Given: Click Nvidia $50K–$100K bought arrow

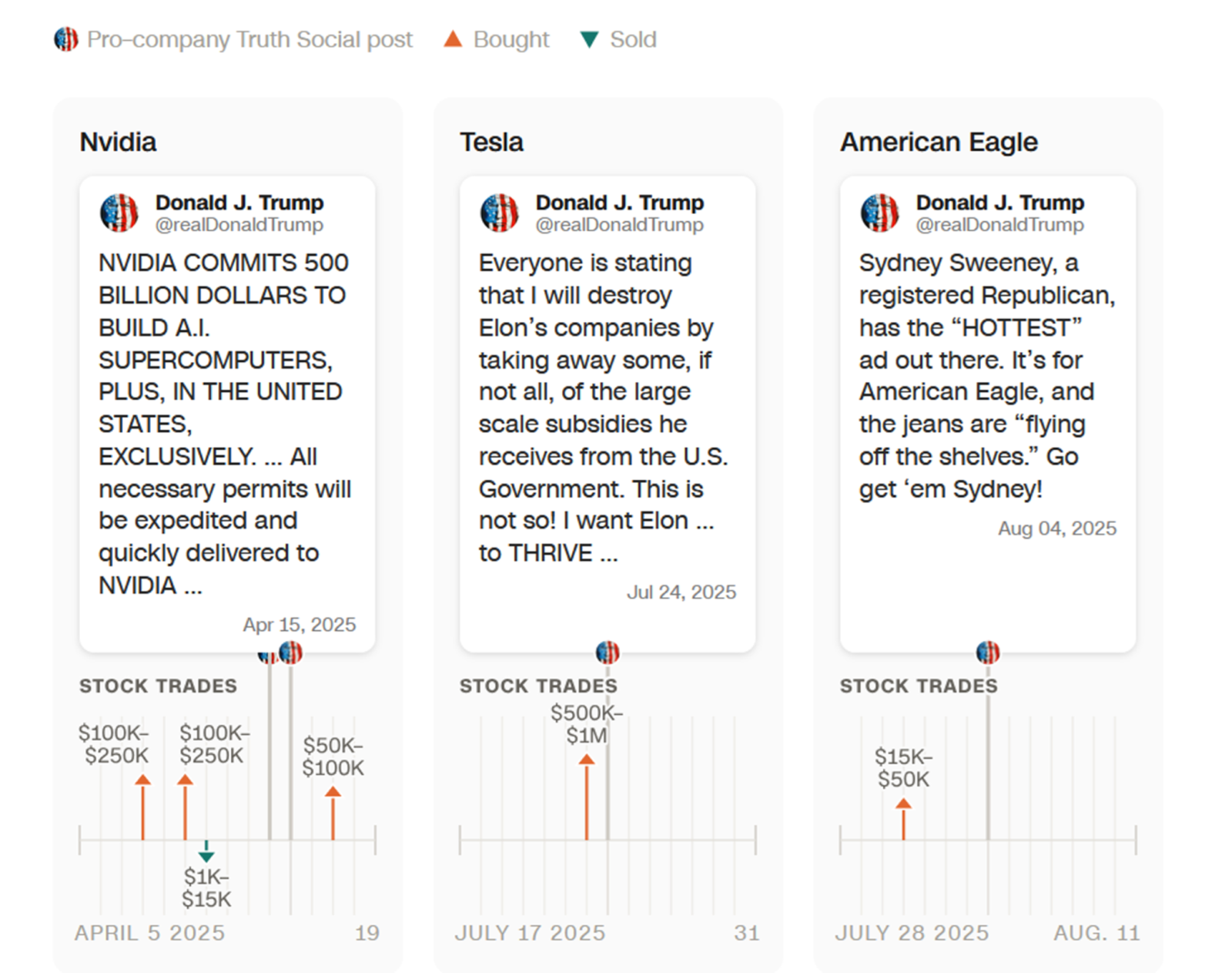Looking at the screenshot, I should [x=333, y=813].
